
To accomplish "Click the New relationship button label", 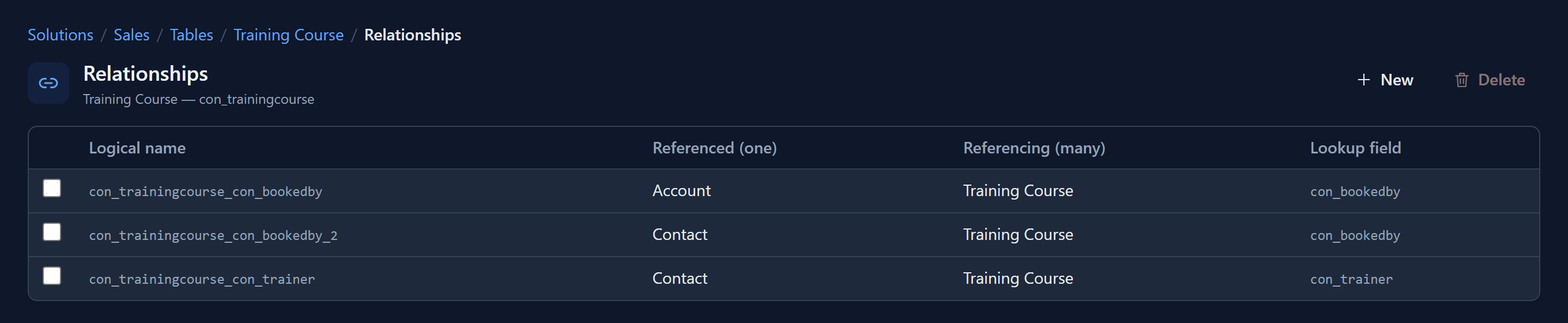I will tap(1396, 80).
